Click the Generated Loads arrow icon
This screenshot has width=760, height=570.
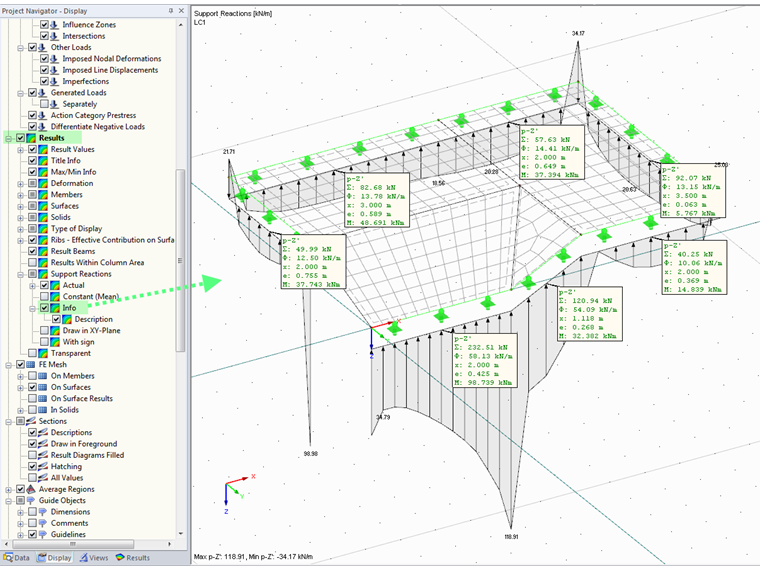tap(43, 93)
